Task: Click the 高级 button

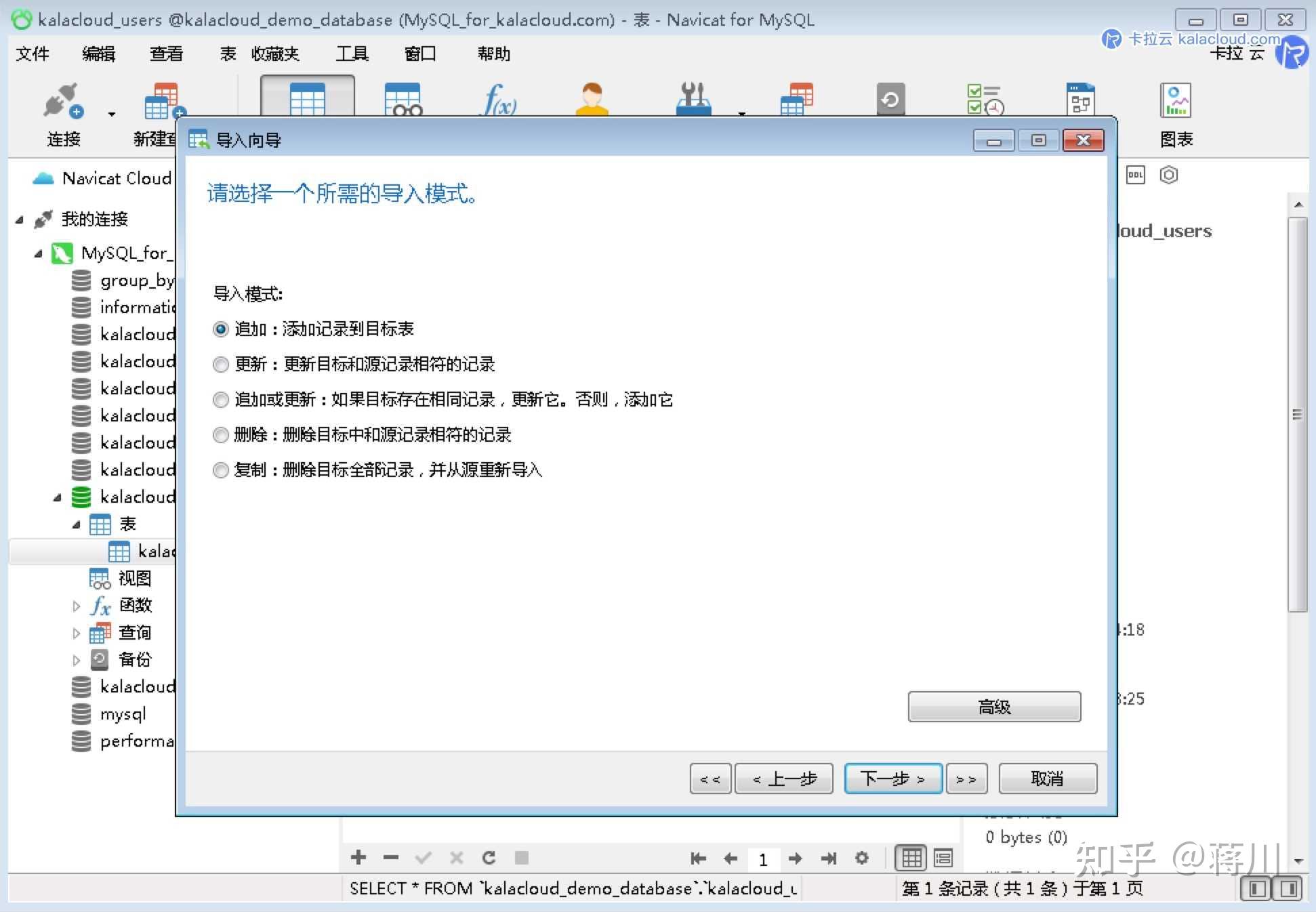Action: click(994, 706)
